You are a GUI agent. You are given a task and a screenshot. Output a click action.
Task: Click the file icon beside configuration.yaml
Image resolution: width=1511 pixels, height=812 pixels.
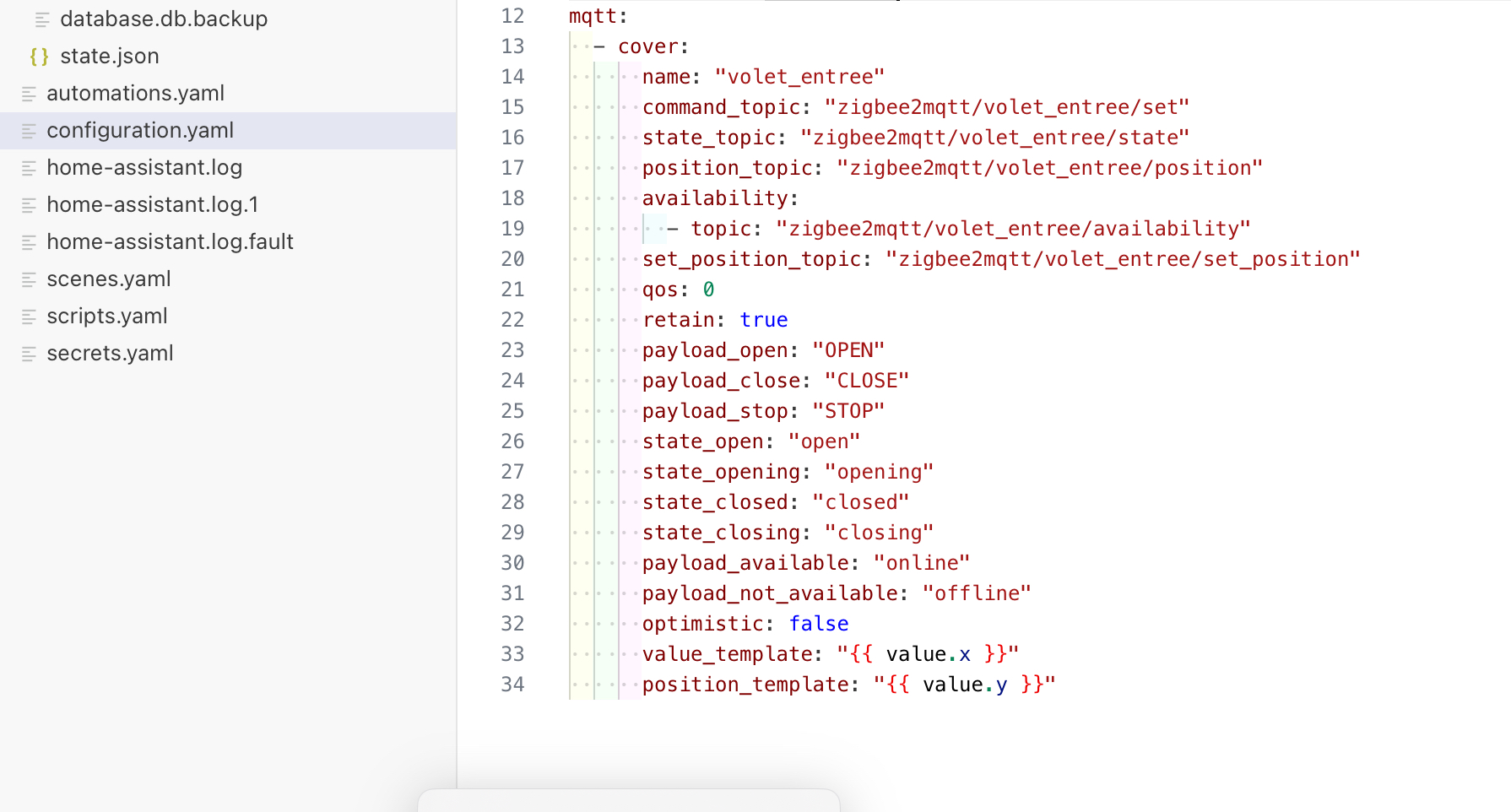29,131
